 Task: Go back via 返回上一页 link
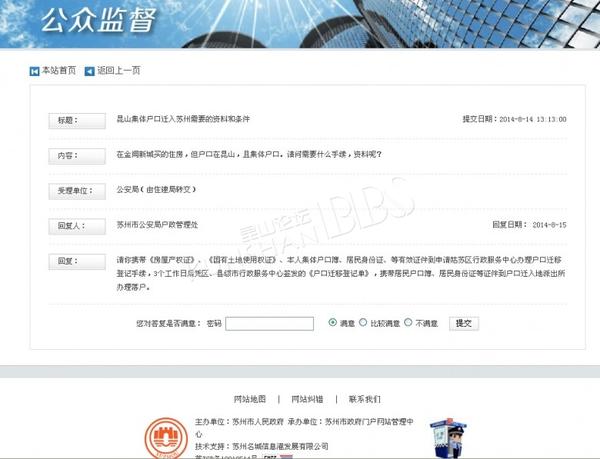click(118, 71)
